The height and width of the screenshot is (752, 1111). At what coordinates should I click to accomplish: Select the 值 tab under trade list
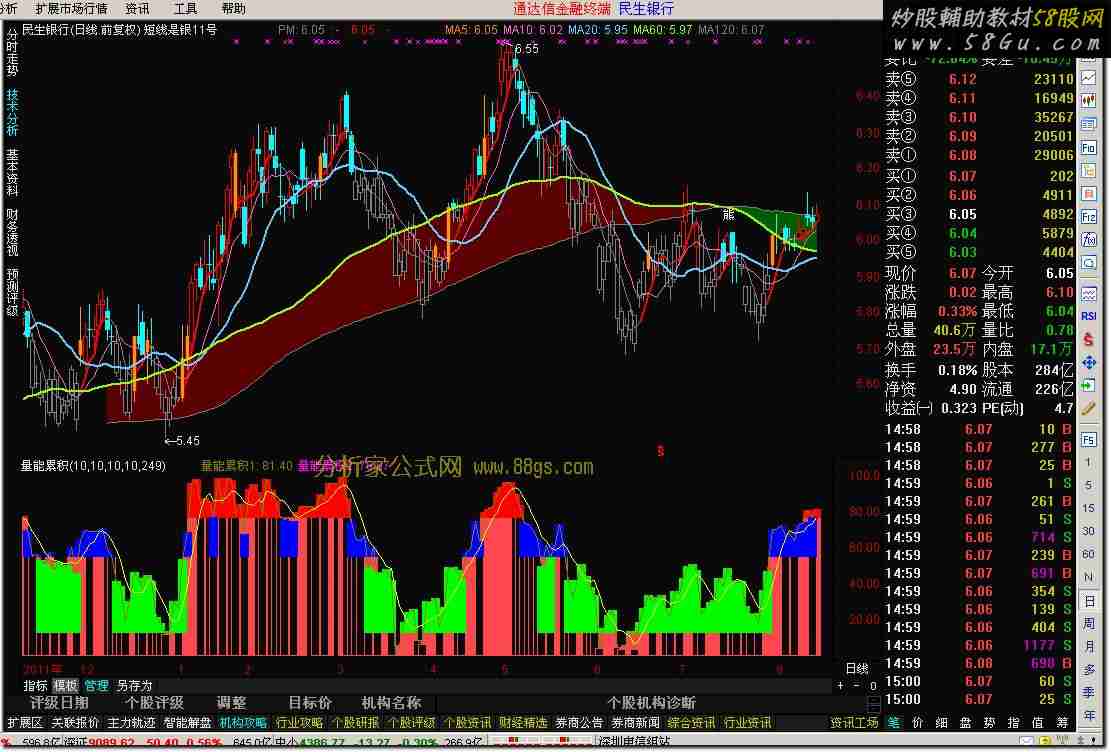[x=1038, y=723]
